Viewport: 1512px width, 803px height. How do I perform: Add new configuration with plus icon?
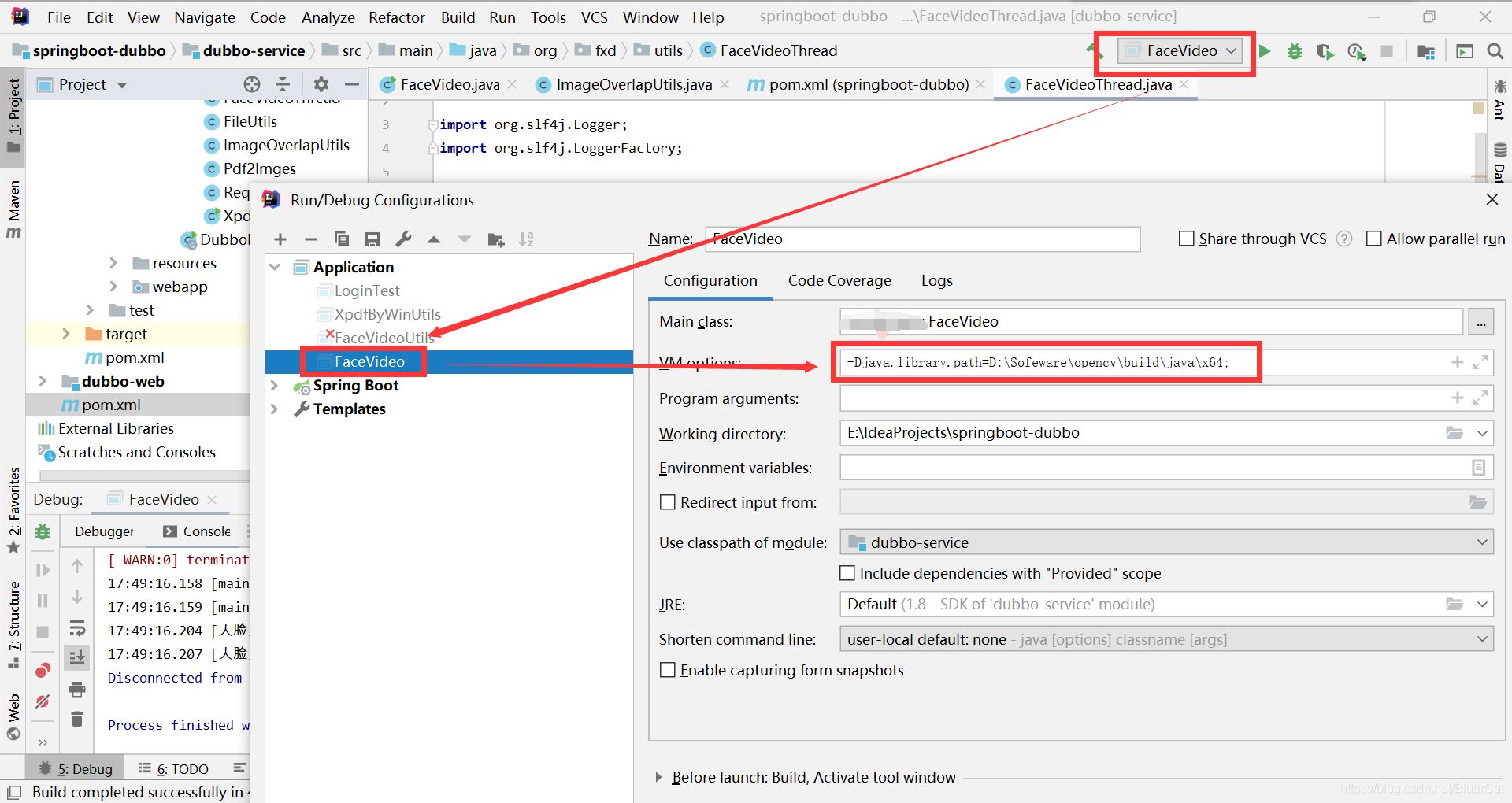pos(280,239)
